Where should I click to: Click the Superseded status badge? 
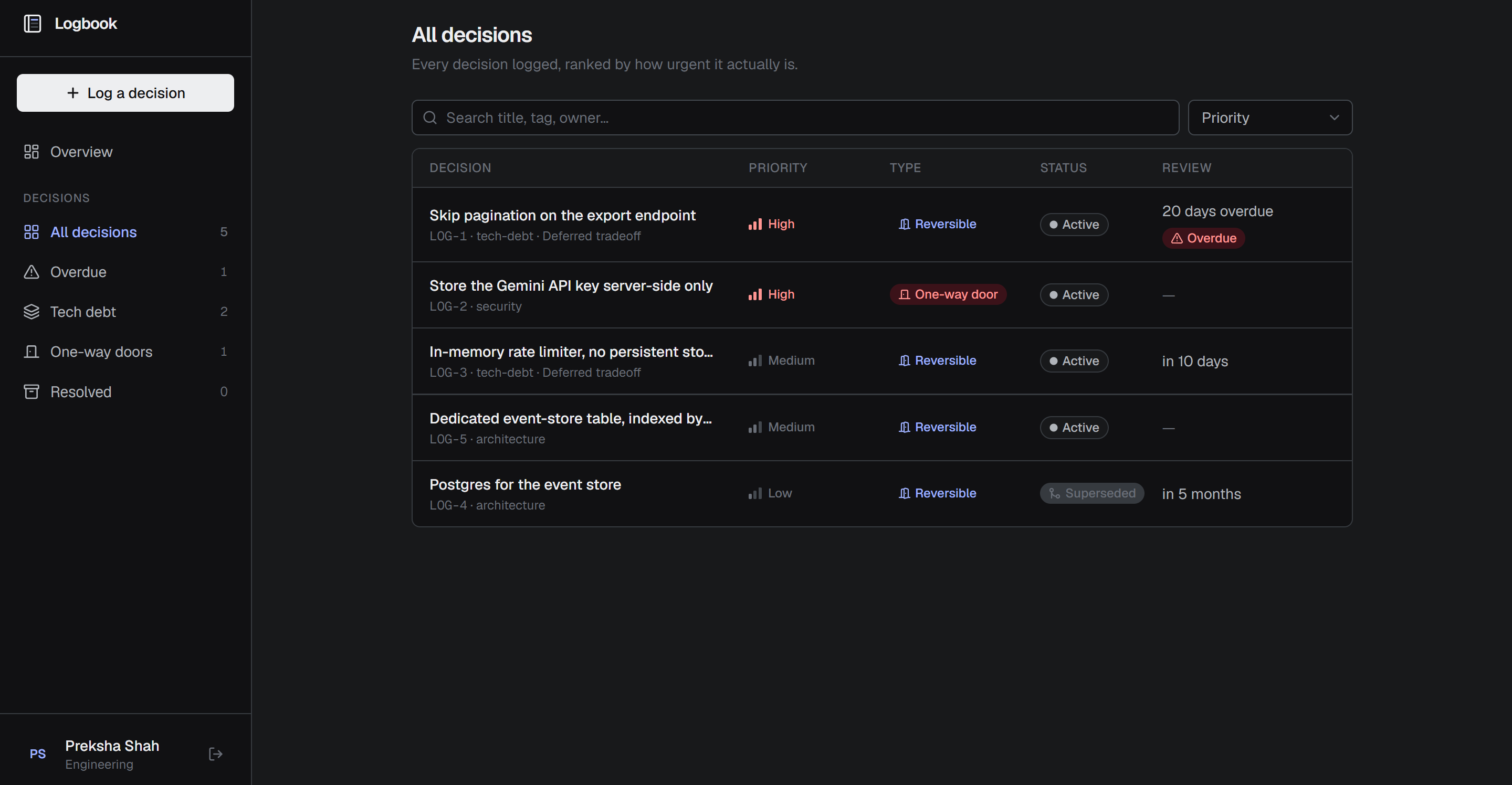point(1092,493)
